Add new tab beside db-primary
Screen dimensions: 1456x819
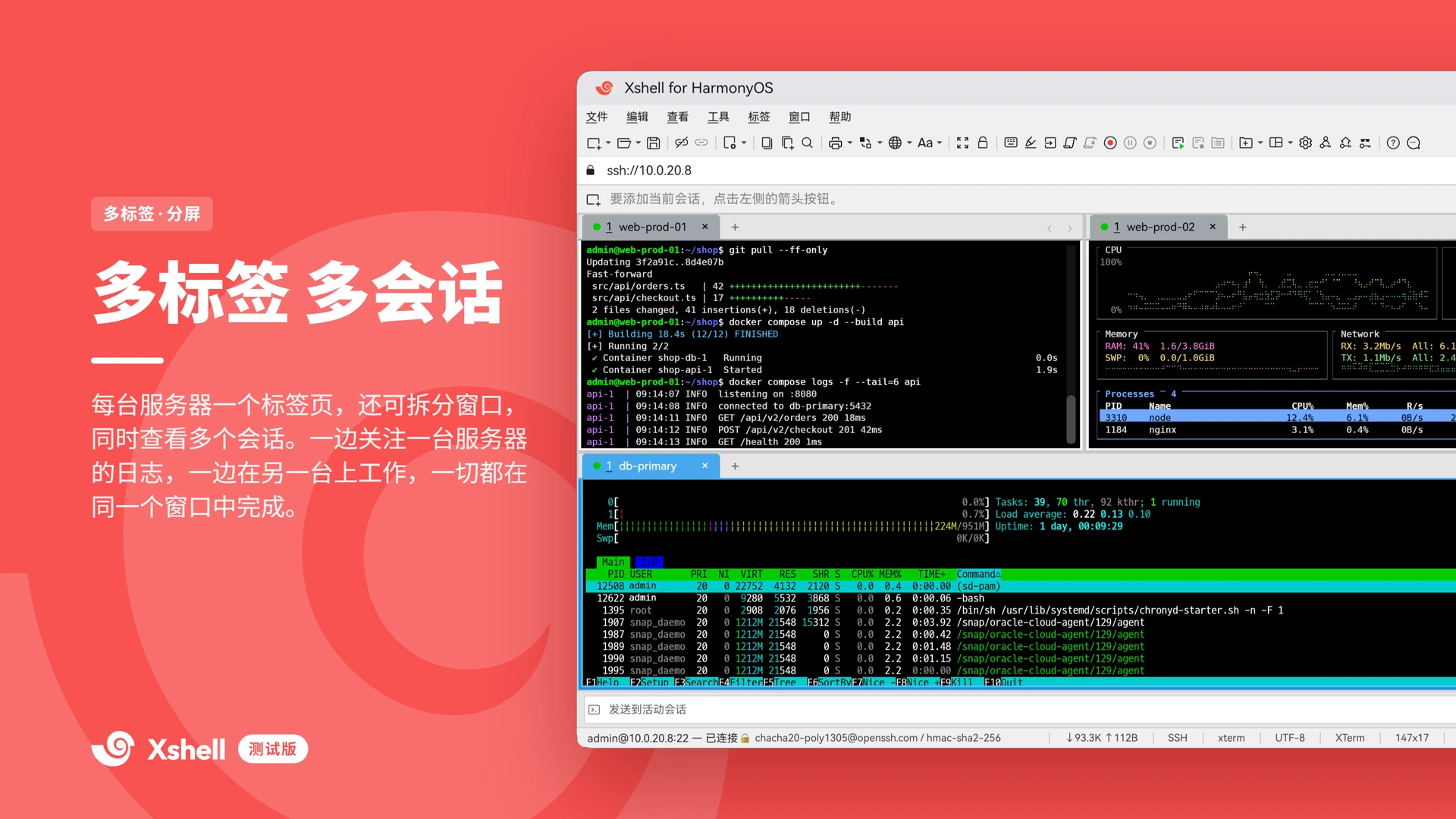(x=735, y=466)
